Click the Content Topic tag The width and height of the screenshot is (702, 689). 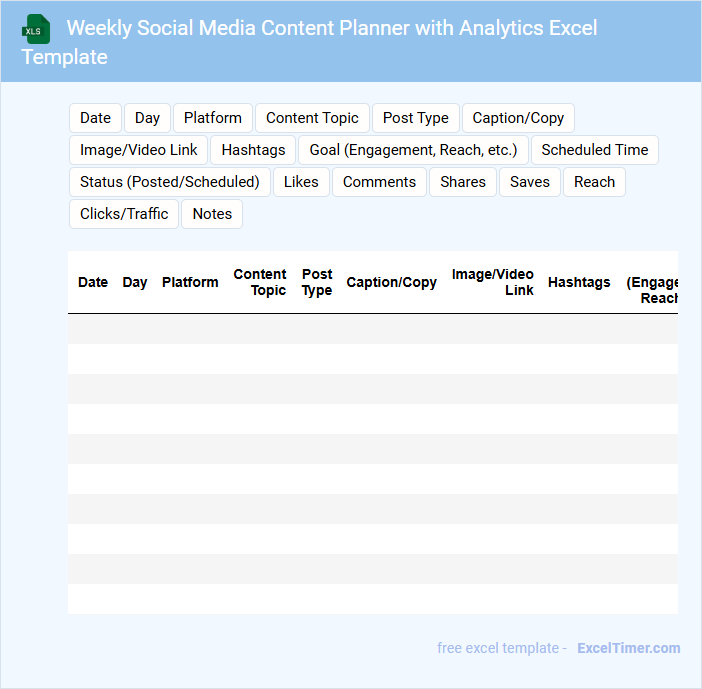(x=312, y=118)
